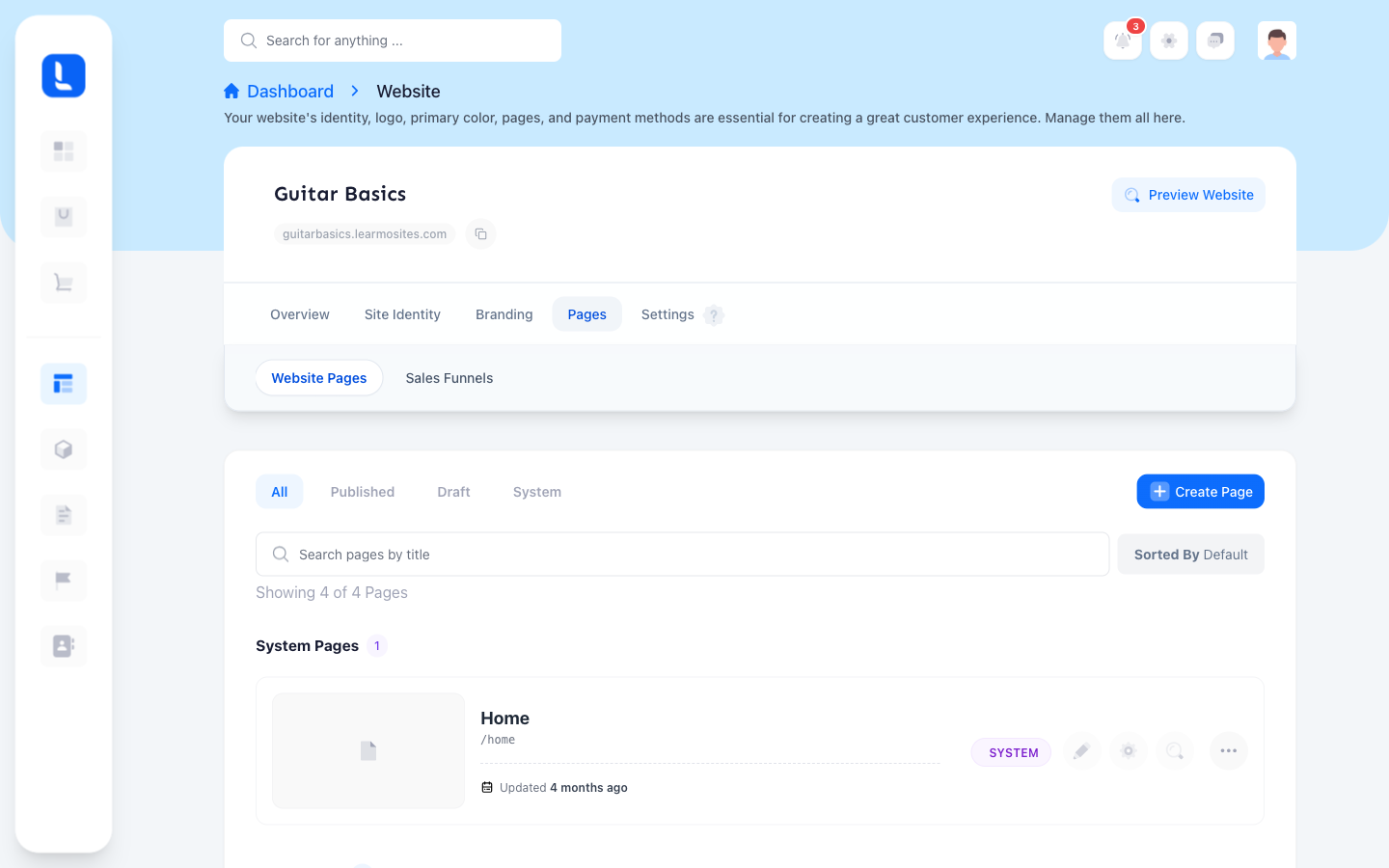
Task: Open the cube products sidebar icon
Action: [64, 449]
